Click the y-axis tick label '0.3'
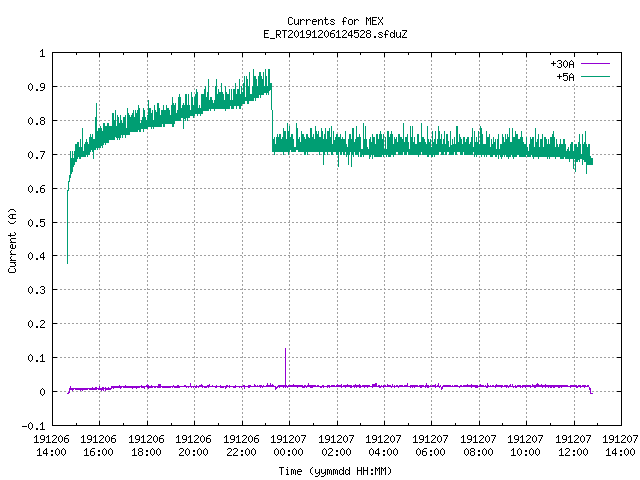640x480 pixels. pyautogui.click(x=36, y=290)
